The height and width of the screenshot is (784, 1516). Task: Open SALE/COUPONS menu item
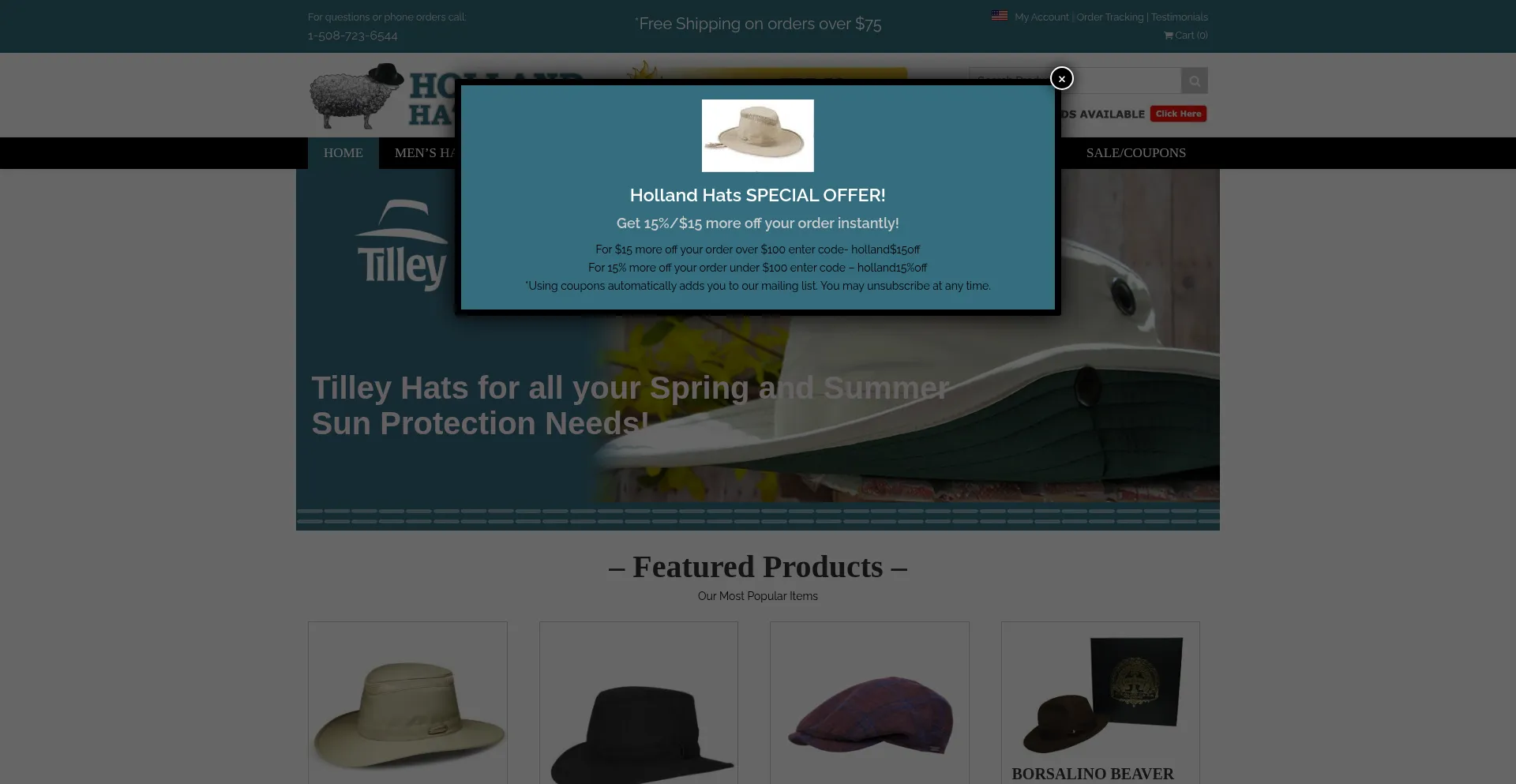[1135, 153]
